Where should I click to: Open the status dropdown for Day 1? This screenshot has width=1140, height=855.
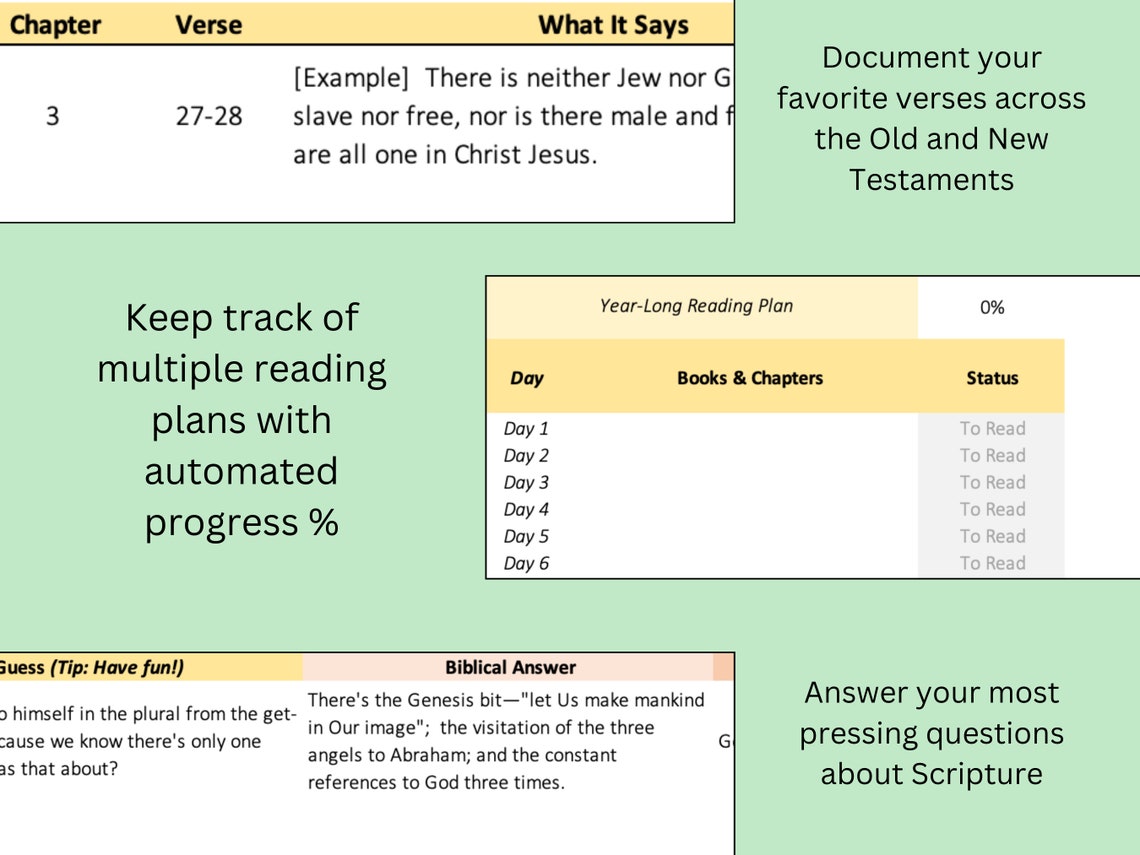pyautogui.click(x=992, y=428)
